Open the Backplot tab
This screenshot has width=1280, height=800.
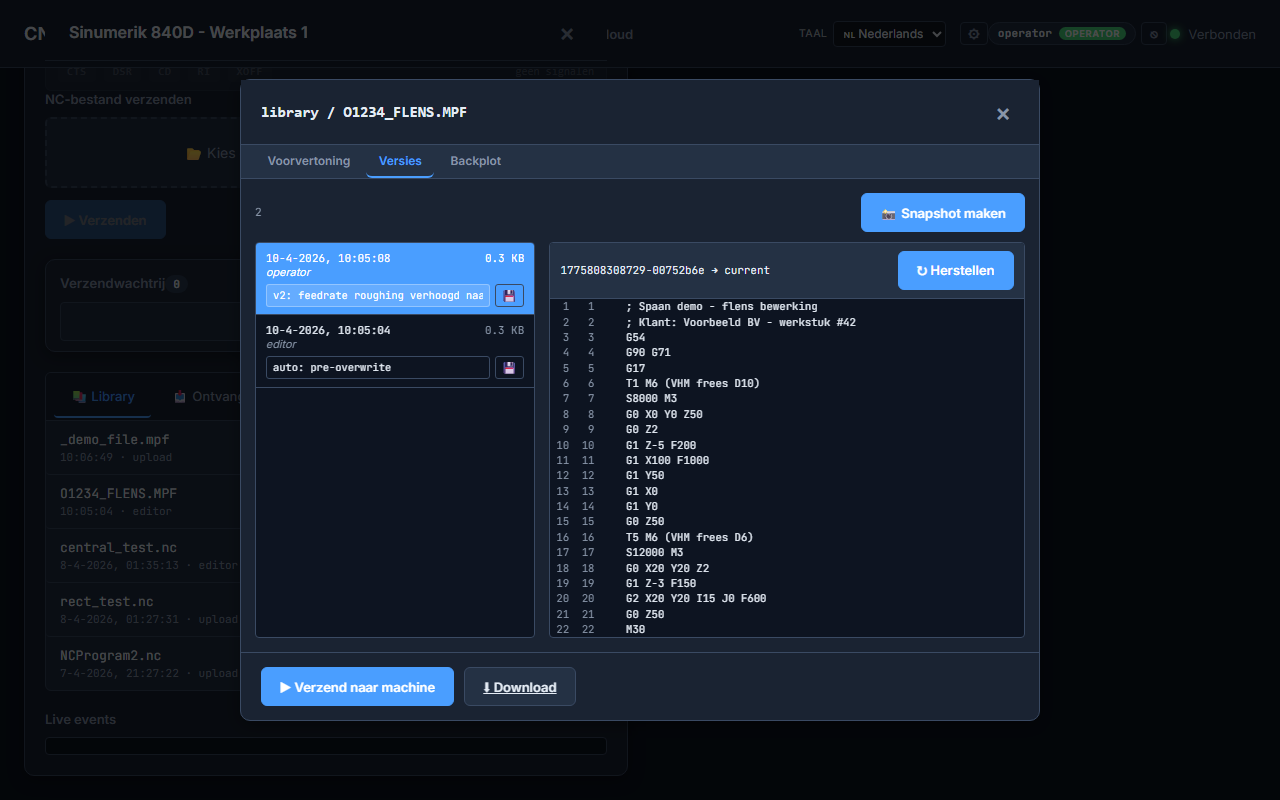tap(476, 161)
